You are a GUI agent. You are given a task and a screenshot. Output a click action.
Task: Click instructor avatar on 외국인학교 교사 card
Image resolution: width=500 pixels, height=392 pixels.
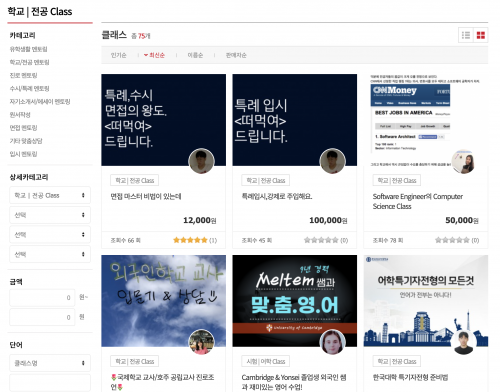pos(201,342)
